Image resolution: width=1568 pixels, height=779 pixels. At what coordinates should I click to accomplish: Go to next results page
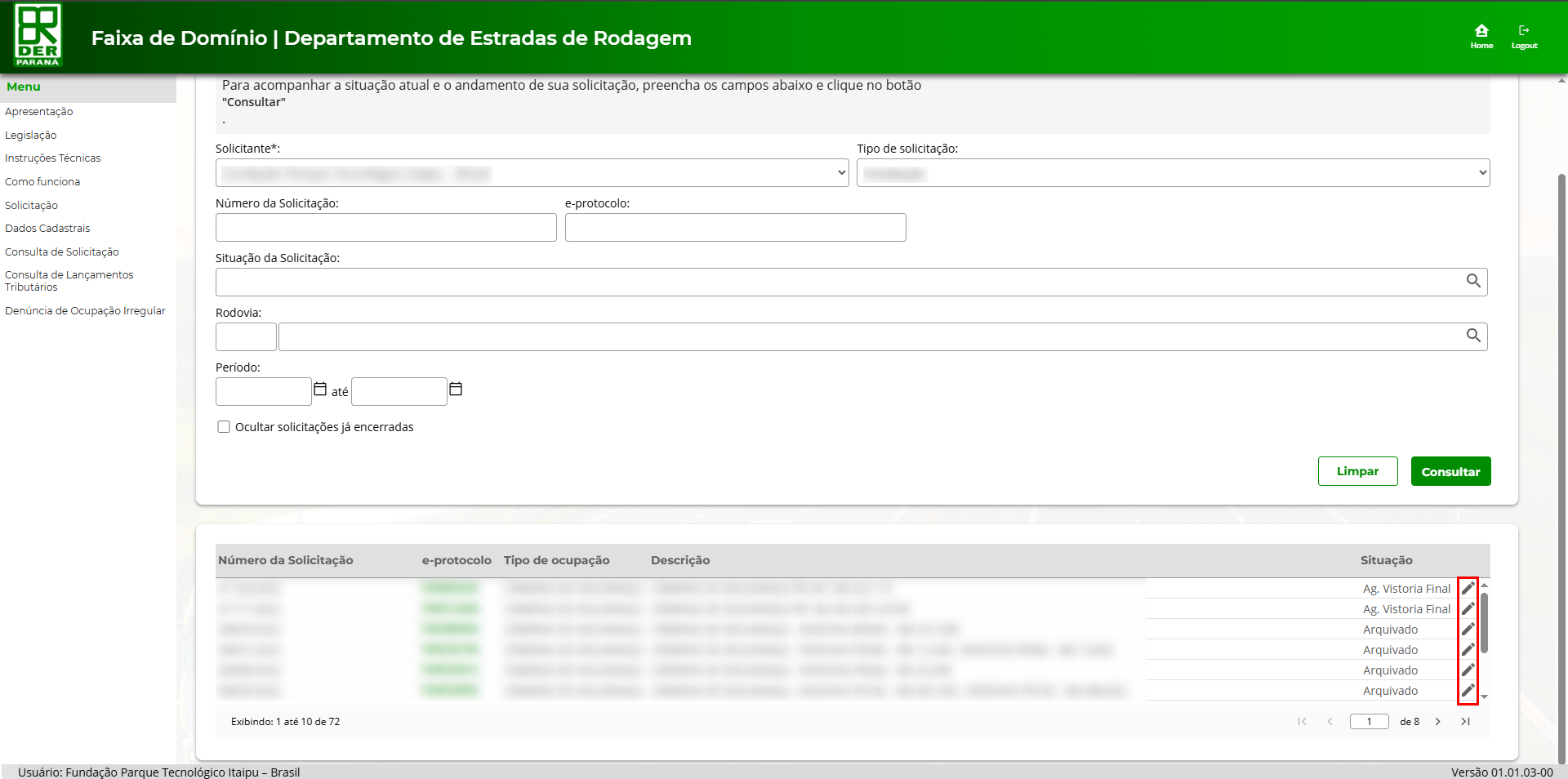coord(1438,722)
